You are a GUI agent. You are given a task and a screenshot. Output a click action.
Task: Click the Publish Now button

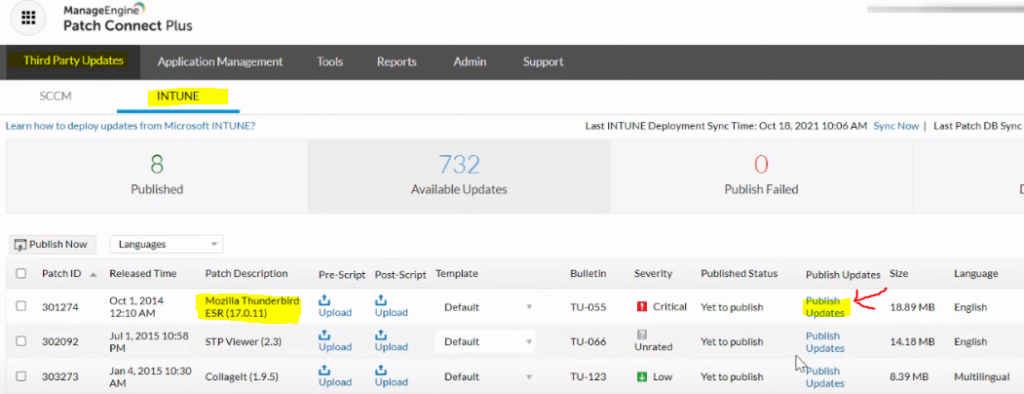click(52, 244)
